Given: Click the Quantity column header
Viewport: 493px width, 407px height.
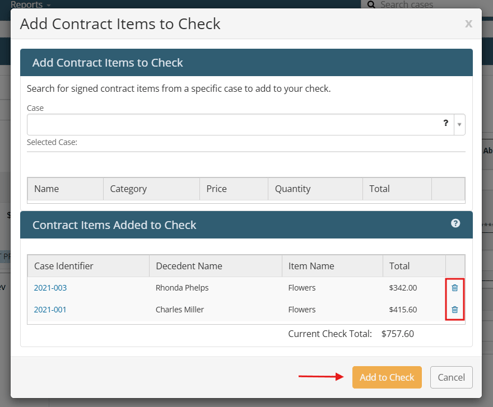Looking at the screenshot, I should point(315,189).
